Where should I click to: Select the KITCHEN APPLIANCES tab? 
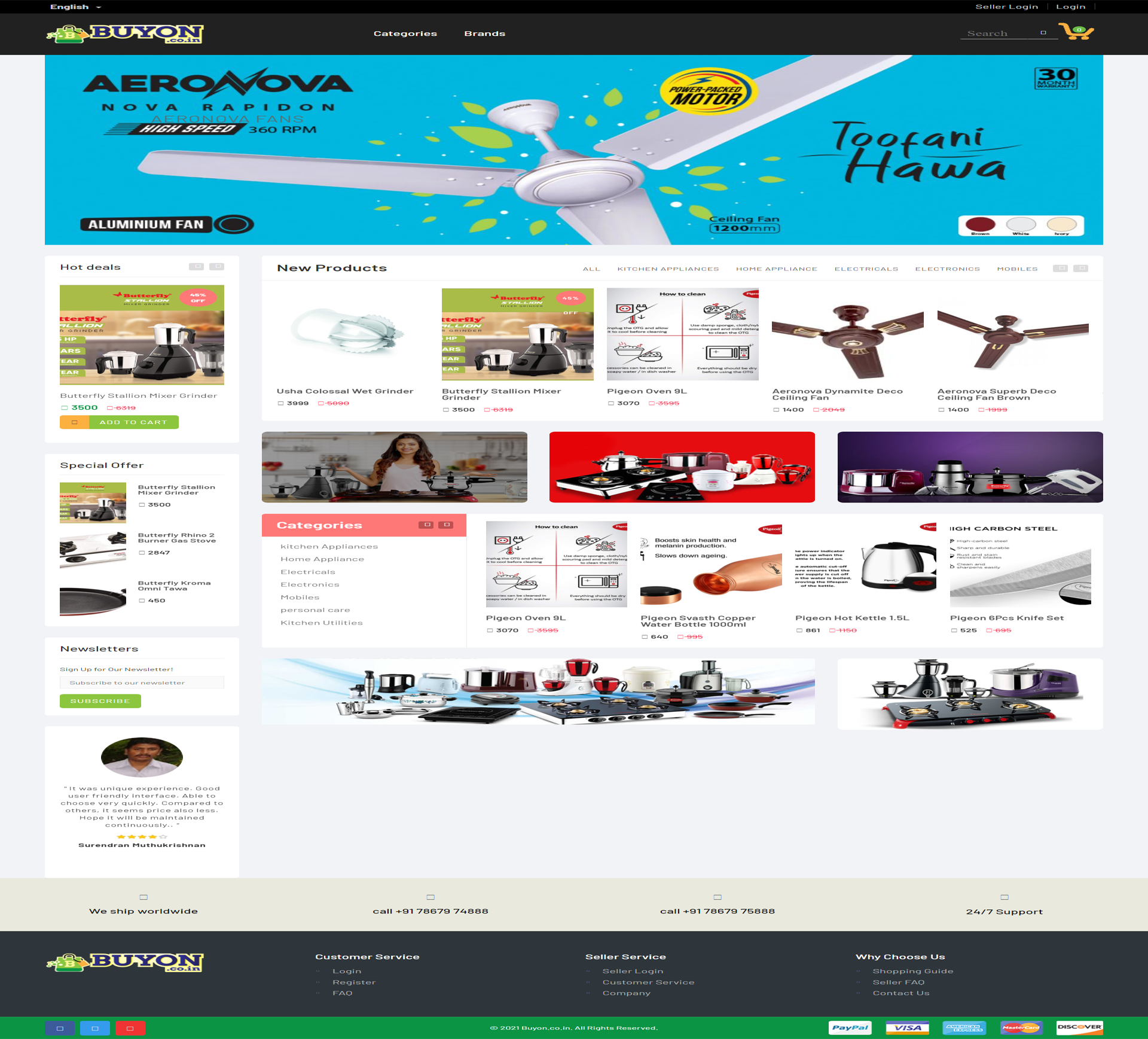[668, 269]
